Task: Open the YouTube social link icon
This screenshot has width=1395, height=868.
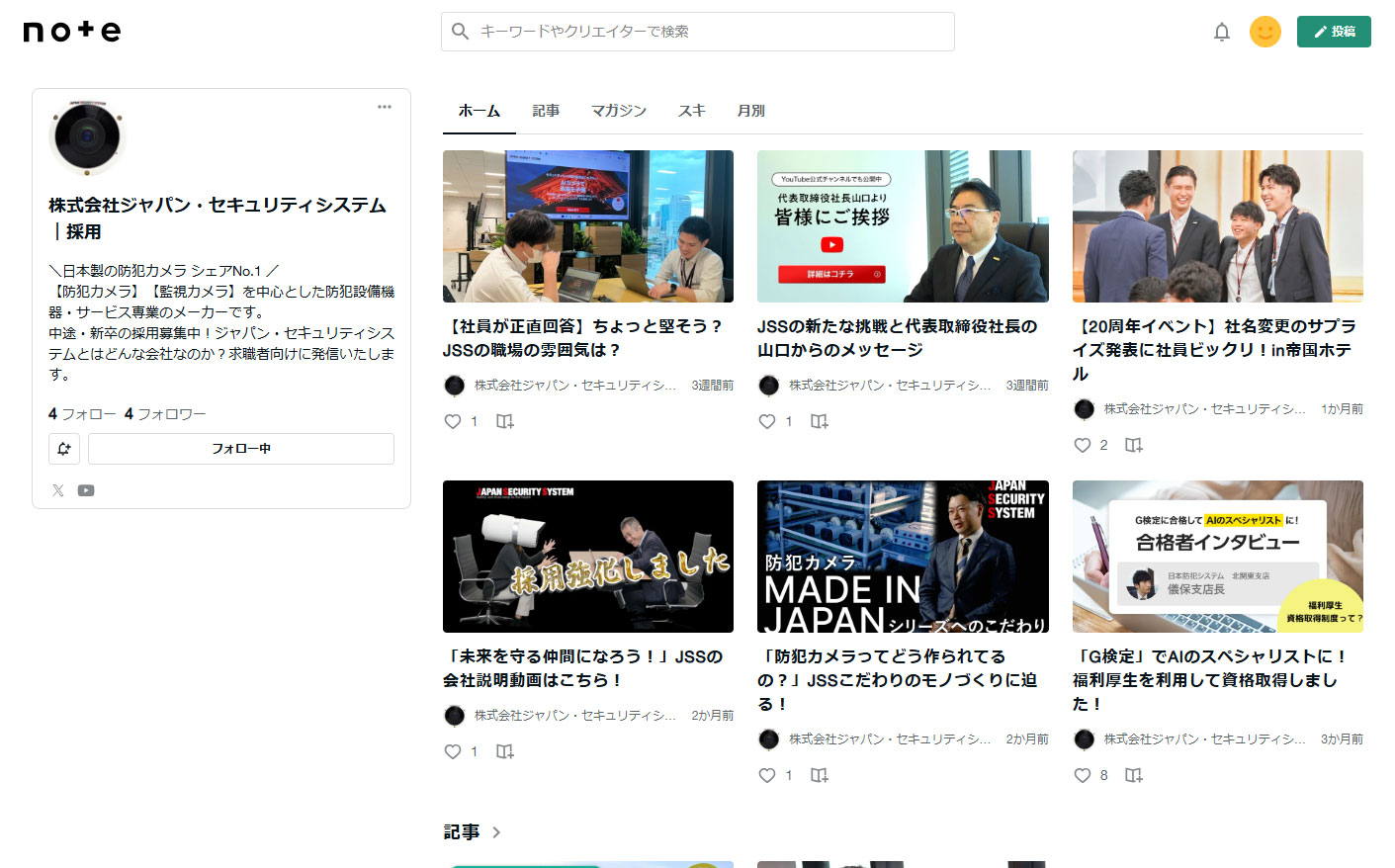Action: 86,490
